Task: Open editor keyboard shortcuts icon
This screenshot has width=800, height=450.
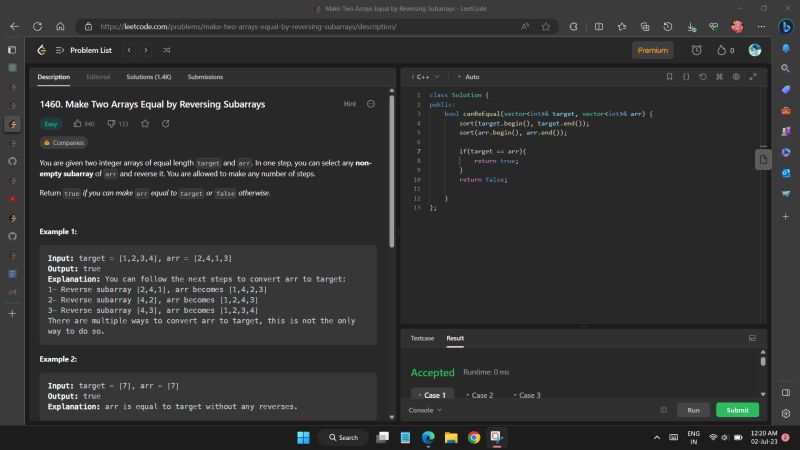Action: (719, 77)
